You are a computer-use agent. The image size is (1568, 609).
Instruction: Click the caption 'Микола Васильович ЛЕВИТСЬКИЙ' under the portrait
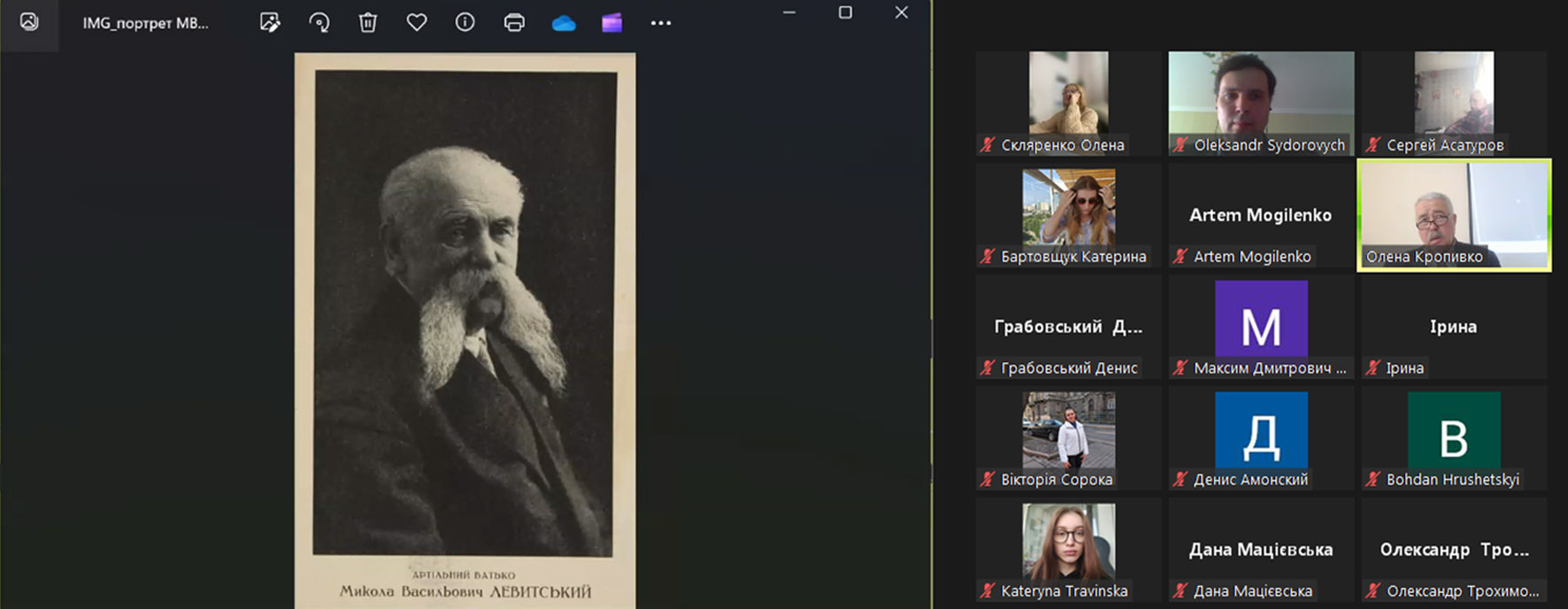(465, 591)
